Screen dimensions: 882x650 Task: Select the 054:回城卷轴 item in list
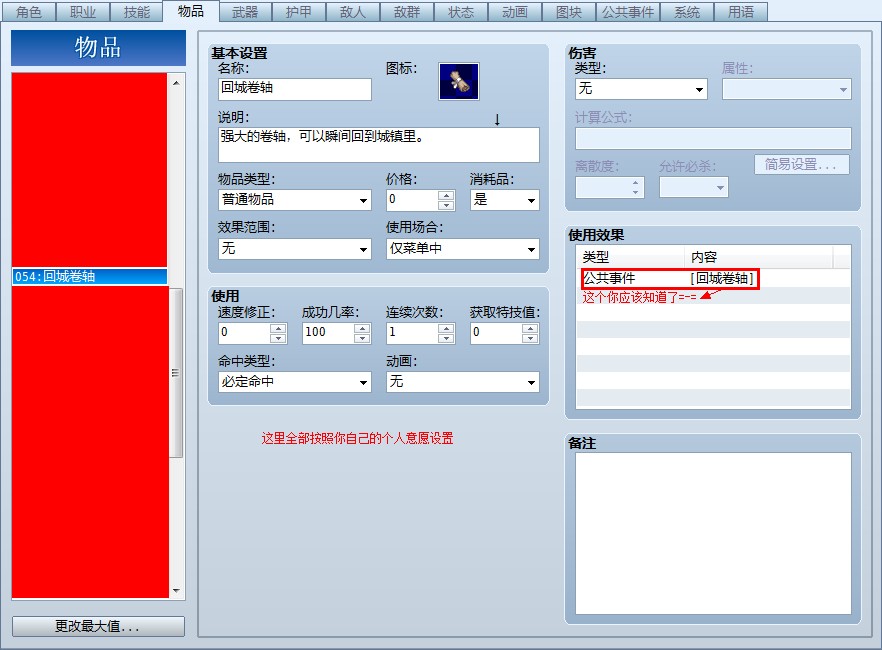pos(90,277)
